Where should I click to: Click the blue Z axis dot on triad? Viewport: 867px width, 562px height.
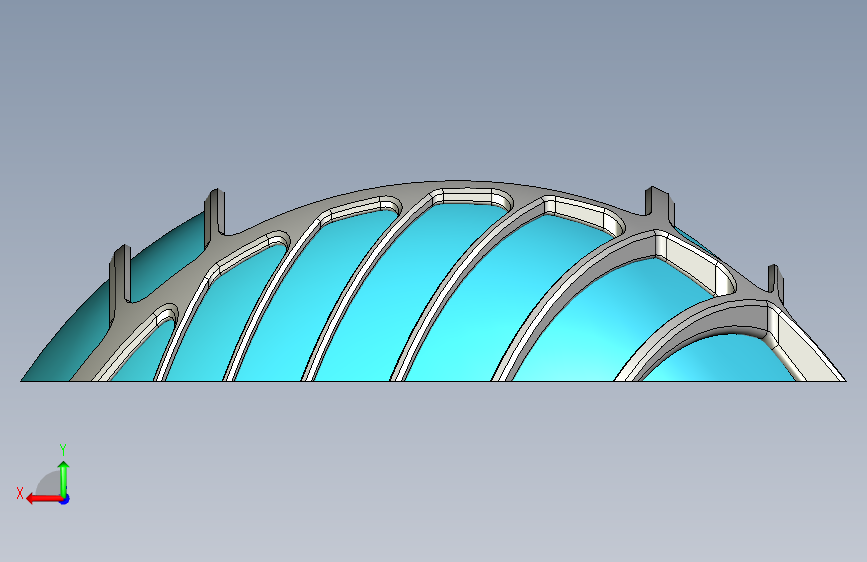(x=65, y=499)
